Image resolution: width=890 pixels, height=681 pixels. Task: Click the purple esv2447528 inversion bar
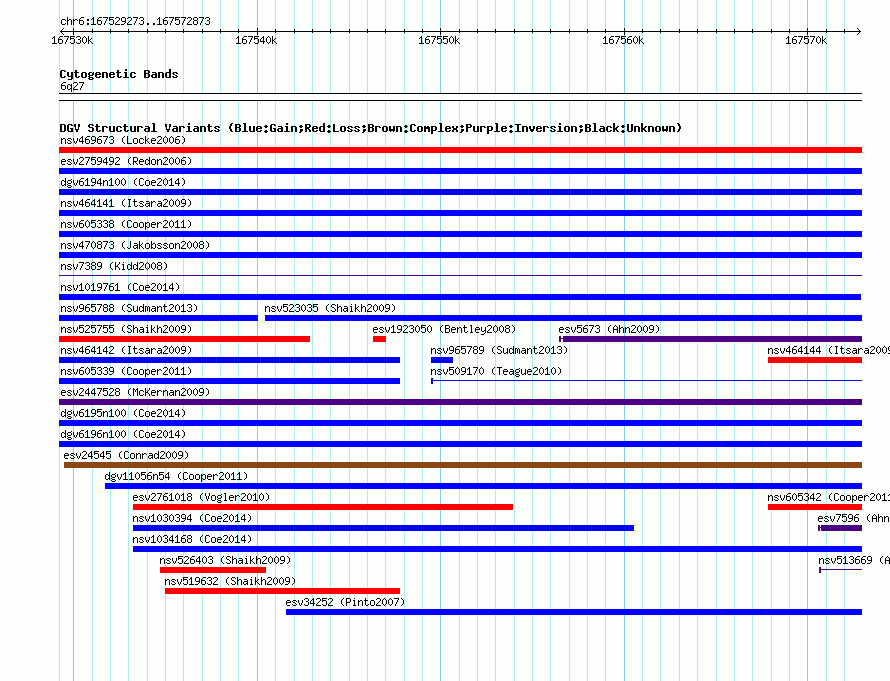point(460,402)
